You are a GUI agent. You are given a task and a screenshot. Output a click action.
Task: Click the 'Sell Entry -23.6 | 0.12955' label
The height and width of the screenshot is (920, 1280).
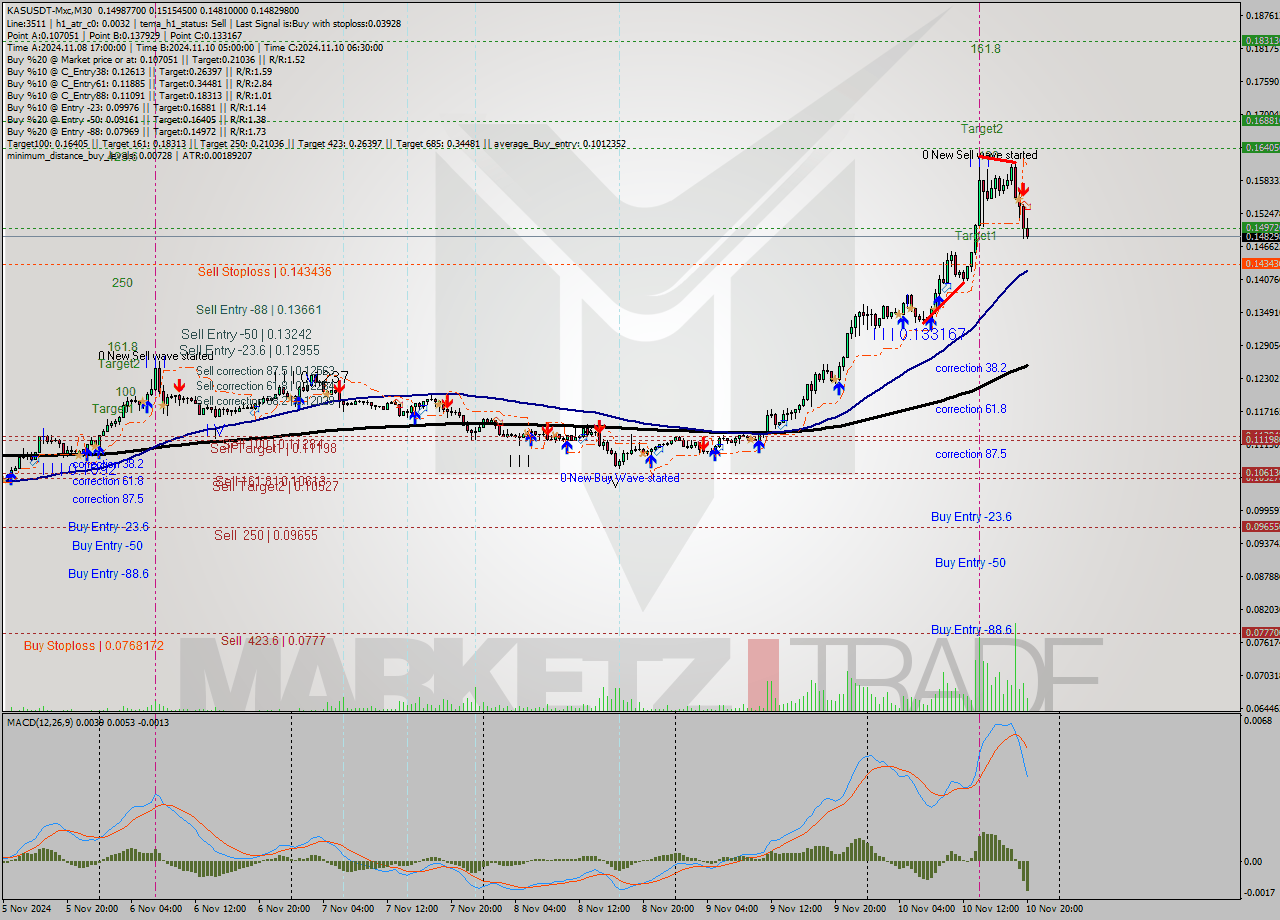click(250, 350)
